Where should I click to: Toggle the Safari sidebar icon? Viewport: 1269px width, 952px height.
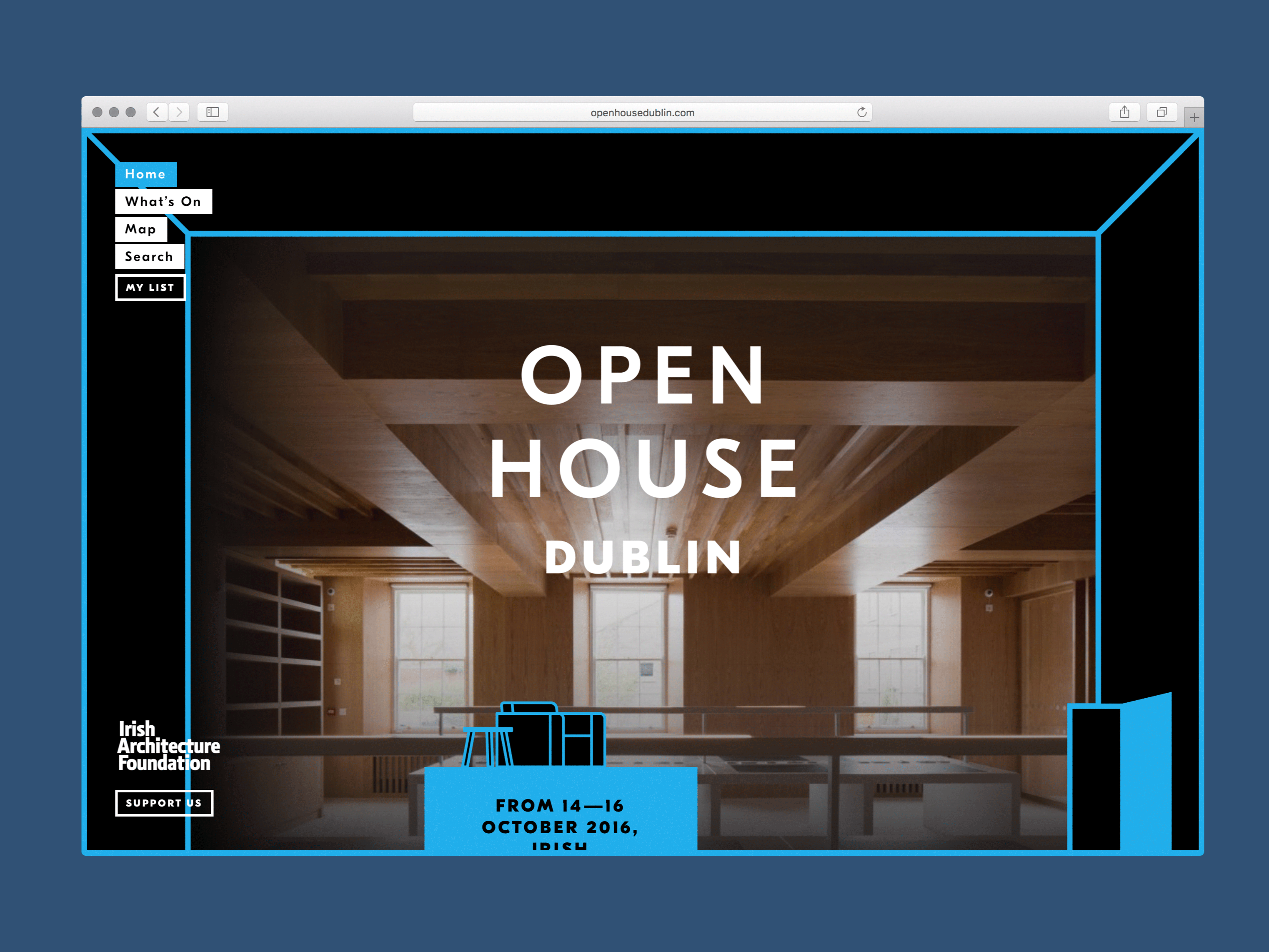pos(213,112)
